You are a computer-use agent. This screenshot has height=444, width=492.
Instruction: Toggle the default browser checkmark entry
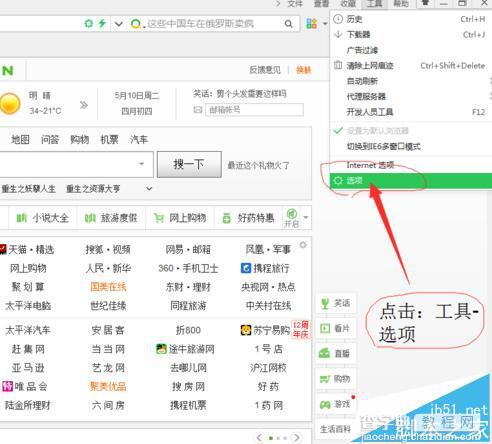410,131
